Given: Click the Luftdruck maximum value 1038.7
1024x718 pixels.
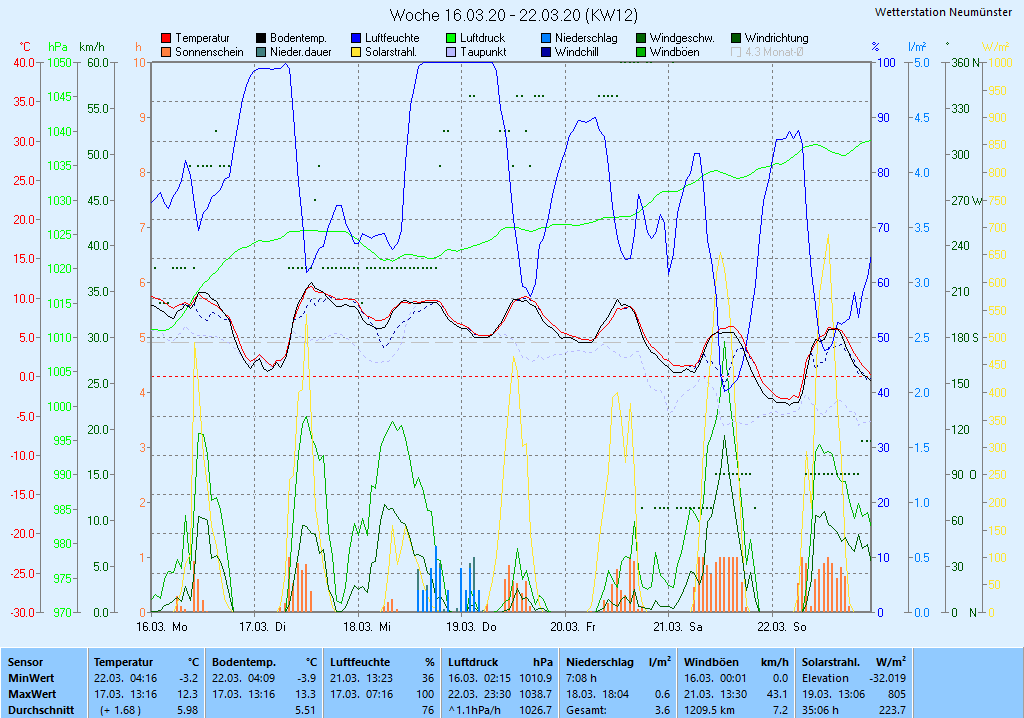Looking at the screenshot, I should (x=536, y=694).
